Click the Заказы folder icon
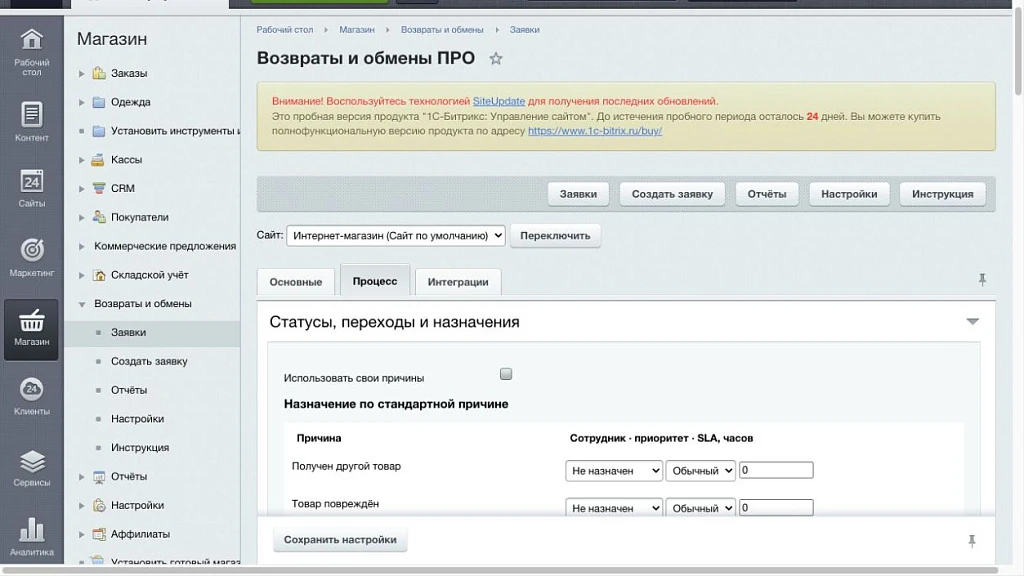1024x576 pixels. pos(99,73)
